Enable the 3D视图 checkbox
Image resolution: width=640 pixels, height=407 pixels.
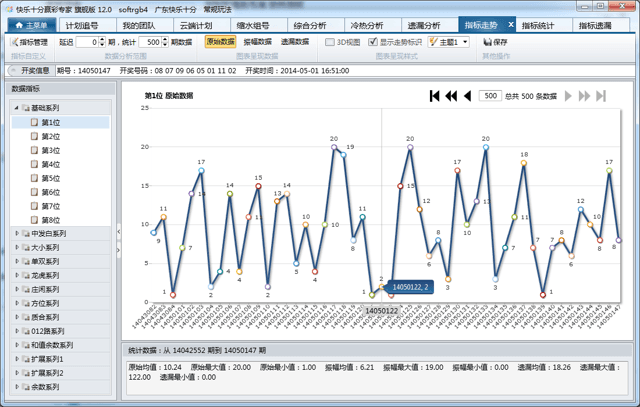tap(330, 43)
